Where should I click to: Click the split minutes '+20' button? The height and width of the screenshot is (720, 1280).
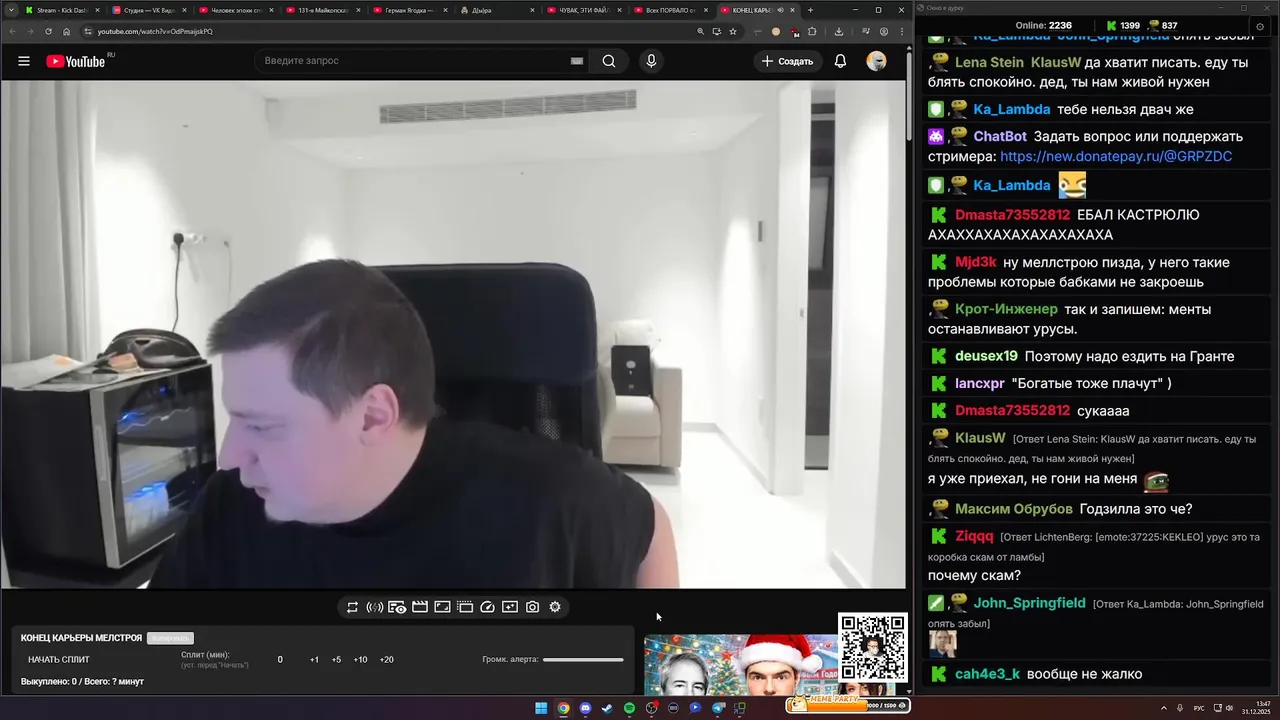386,659
